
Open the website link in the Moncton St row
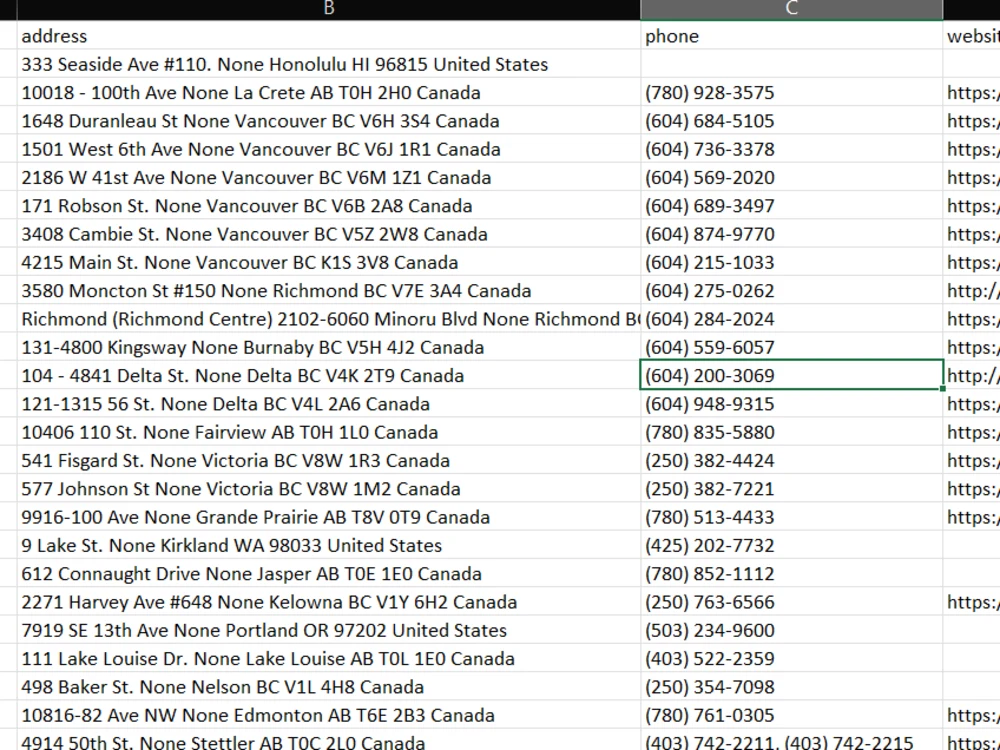point(972,290)
